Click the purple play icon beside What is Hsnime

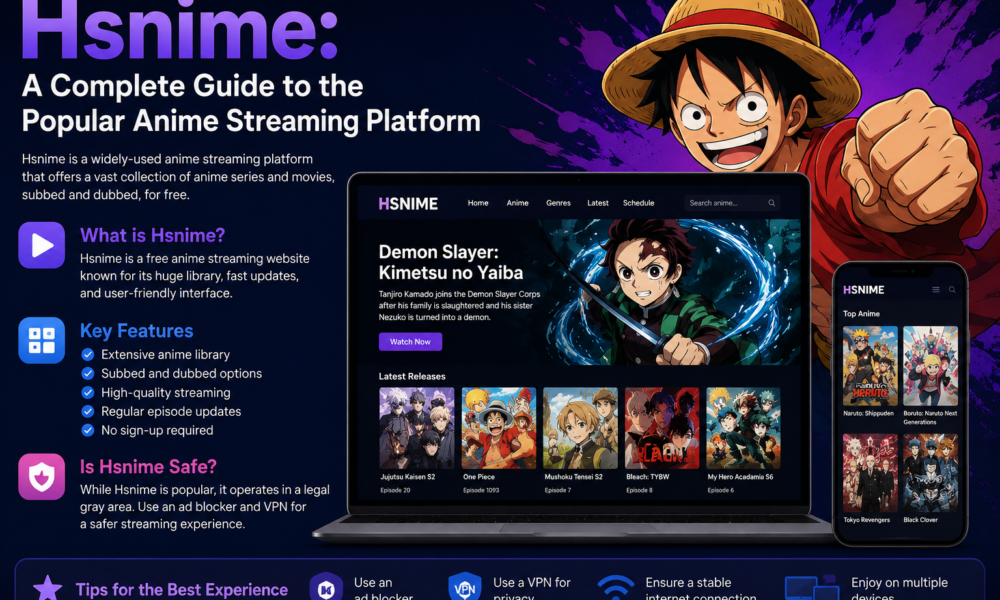[x=41, y=245]
